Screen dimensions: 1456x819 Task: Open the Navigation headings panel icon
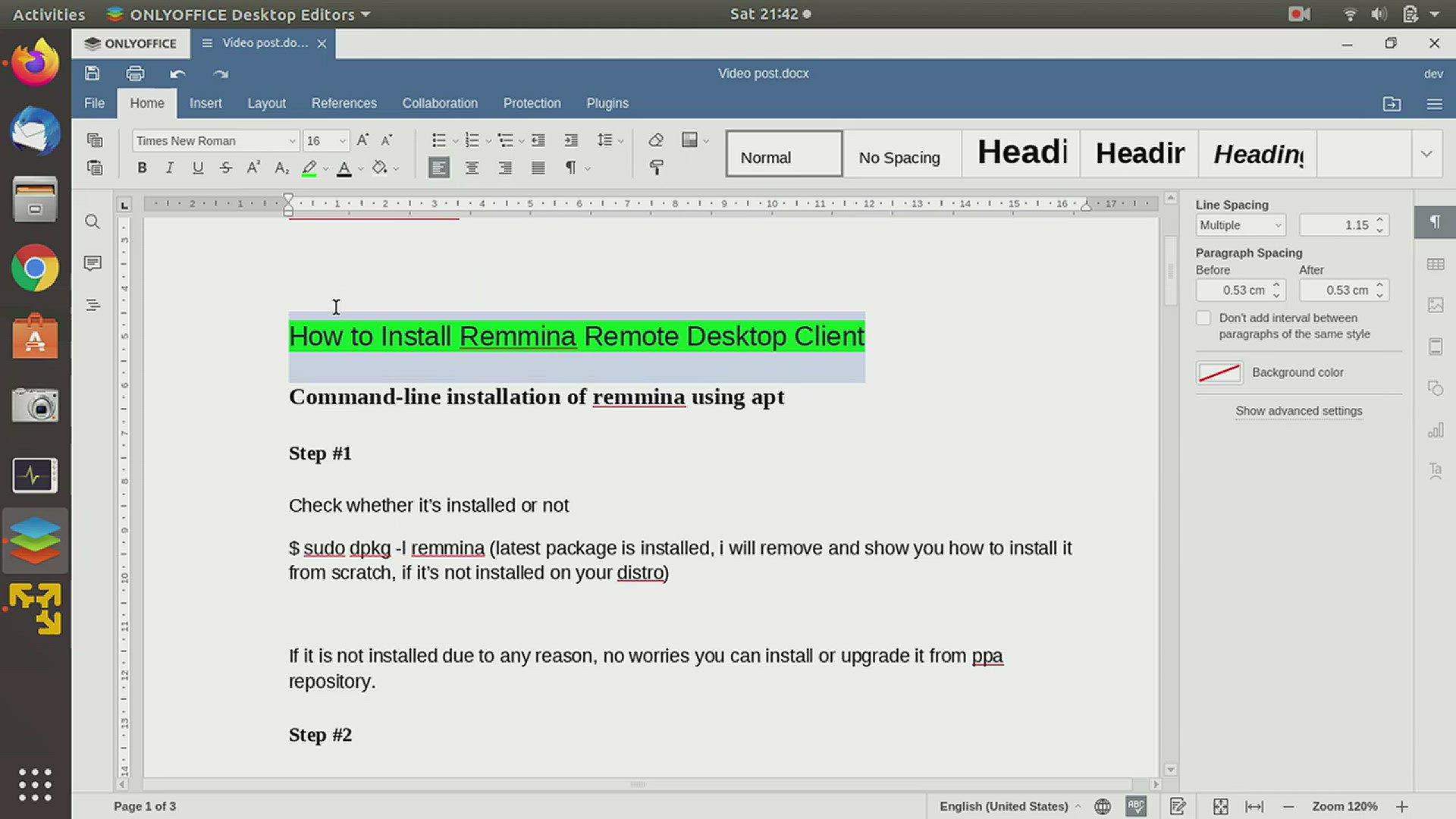(x=93, y=305)
